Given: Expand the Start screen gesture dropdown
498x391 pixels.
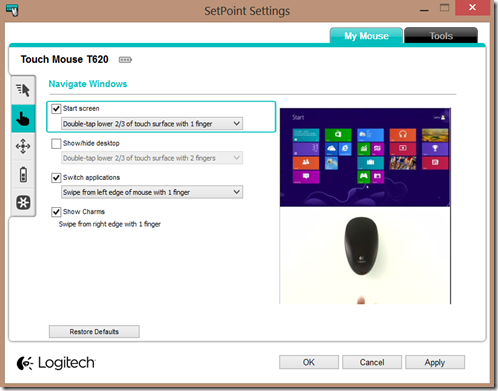Looking at the screenshot, I should pyautogui.click(x=152, y=124).
